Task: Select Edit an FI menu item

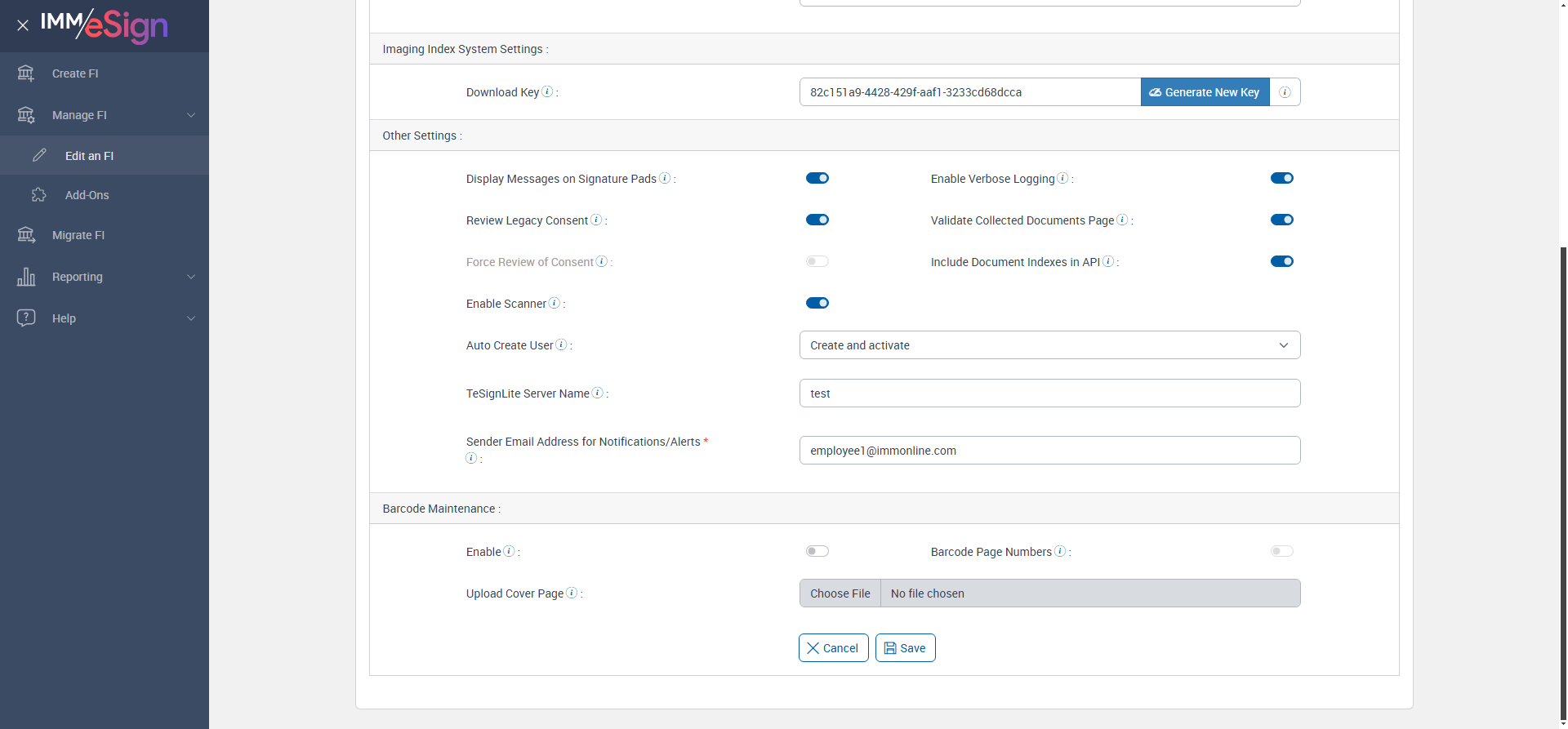Action: click(89, 156)
